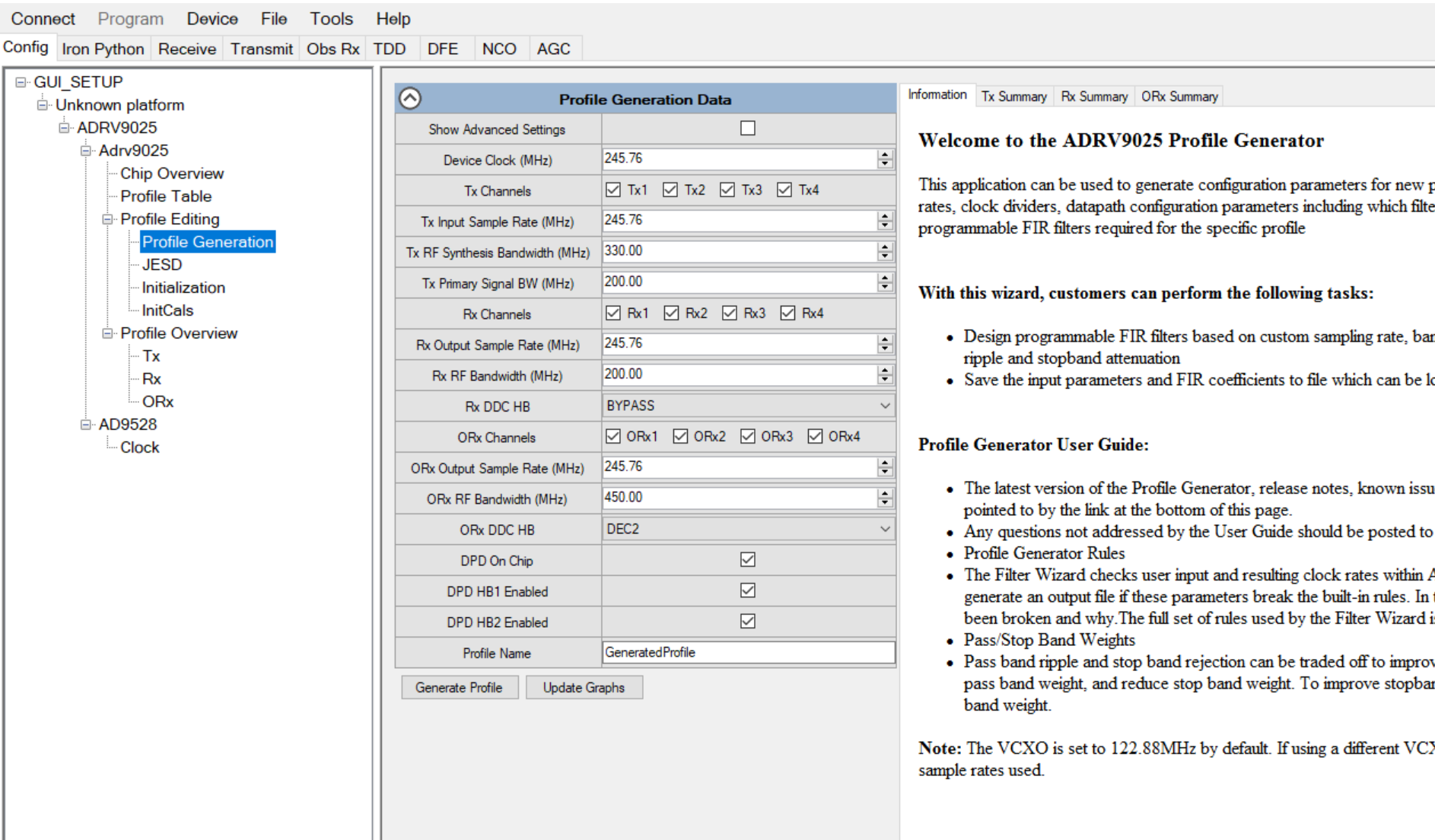This screenshot has width=1435, height=840.
Task: Open the Help menu
Action: click(x=393, y=18)
